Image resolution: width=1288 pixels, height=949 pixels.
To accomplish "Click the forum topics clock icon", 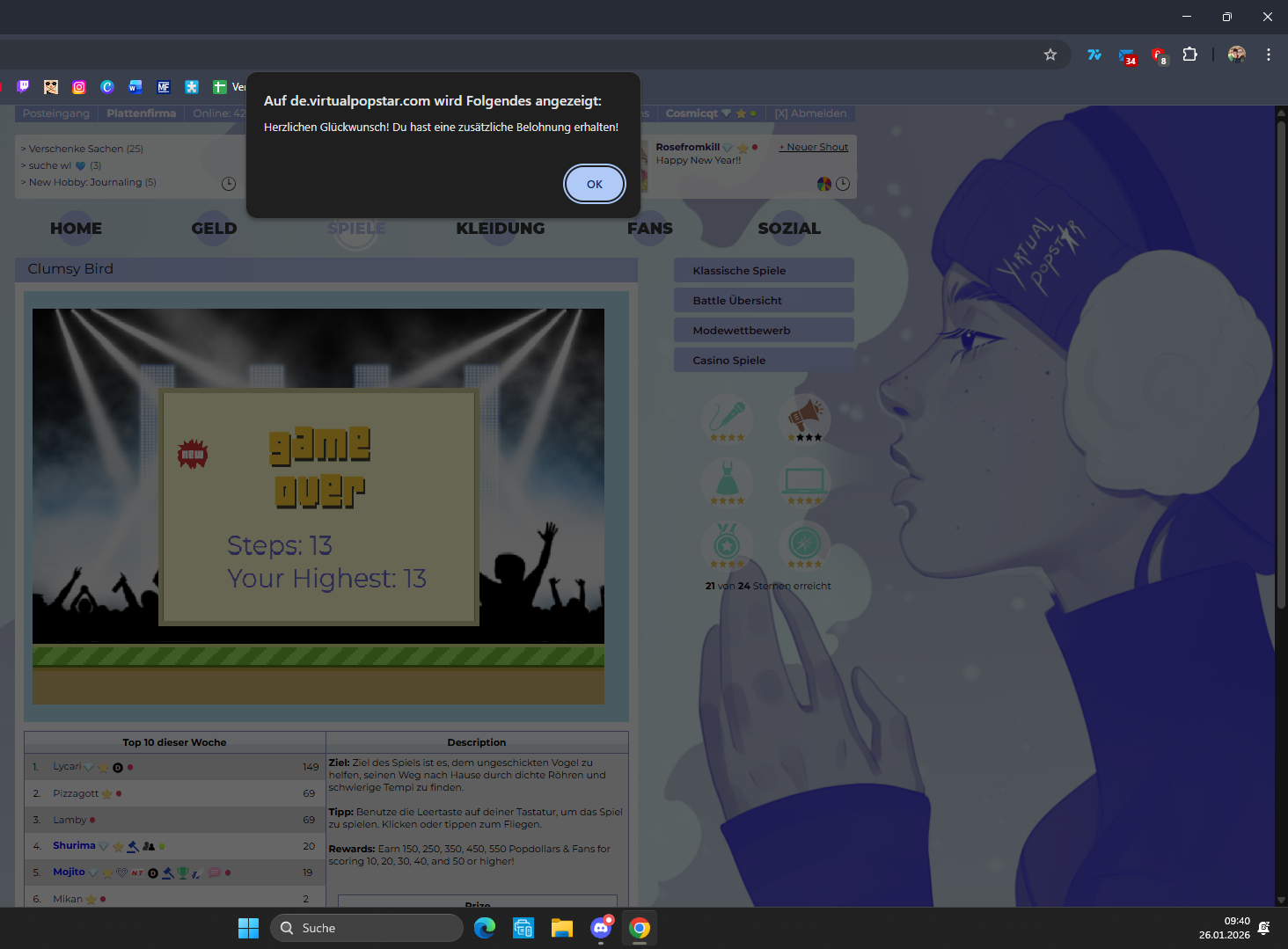I will coord(229,184).
